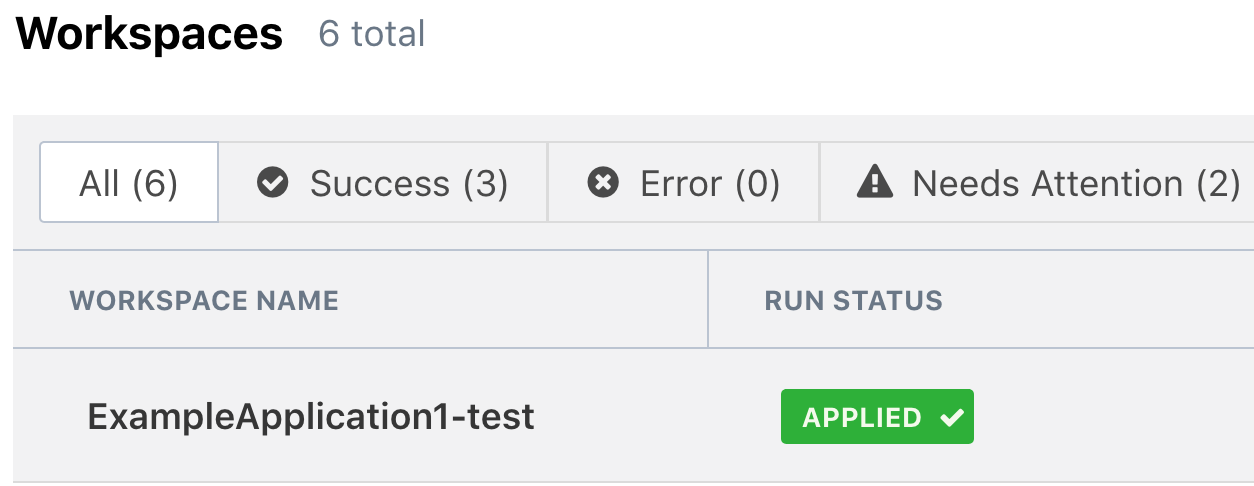The width and height of the screenshot is (1254, 486).
Task: Click the "(2)" count on Needs Attention
Action: pos(1218,183)
